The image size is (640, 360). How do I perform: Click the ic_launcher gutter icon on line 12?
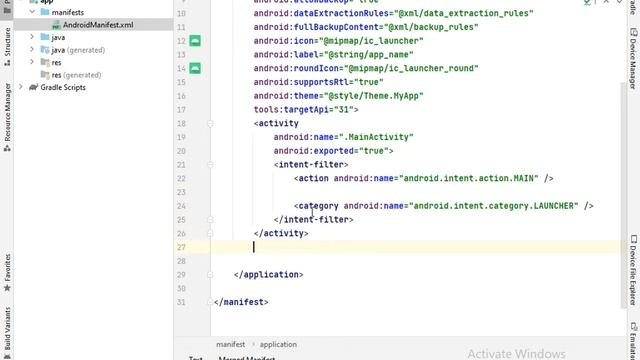[195, 41]
